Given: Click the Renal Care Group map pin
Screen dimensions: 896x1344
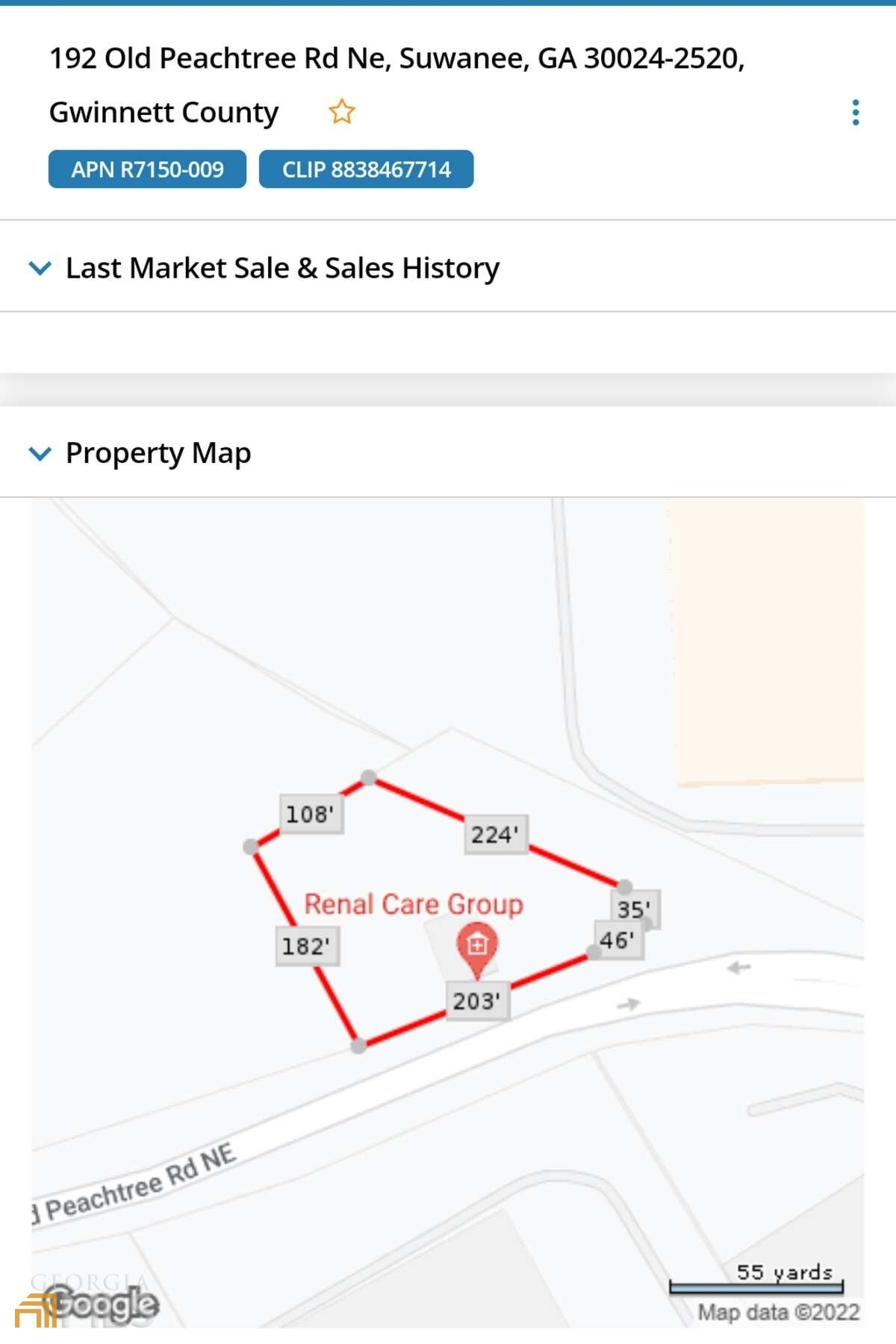Looking at the screenshot, I should point(477,947).
